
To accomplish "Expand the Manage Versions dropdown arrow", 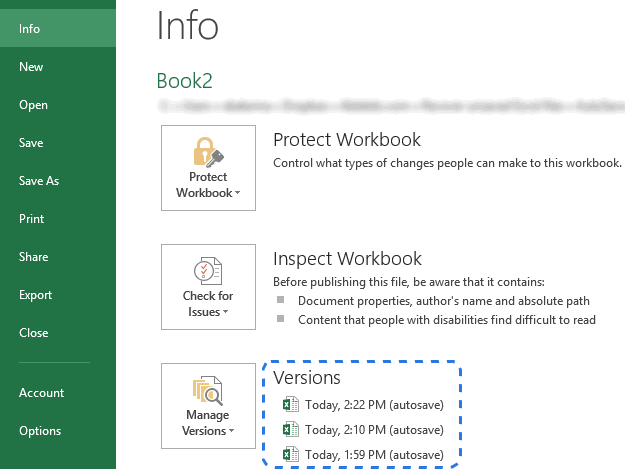I will (x=230, y=432).
